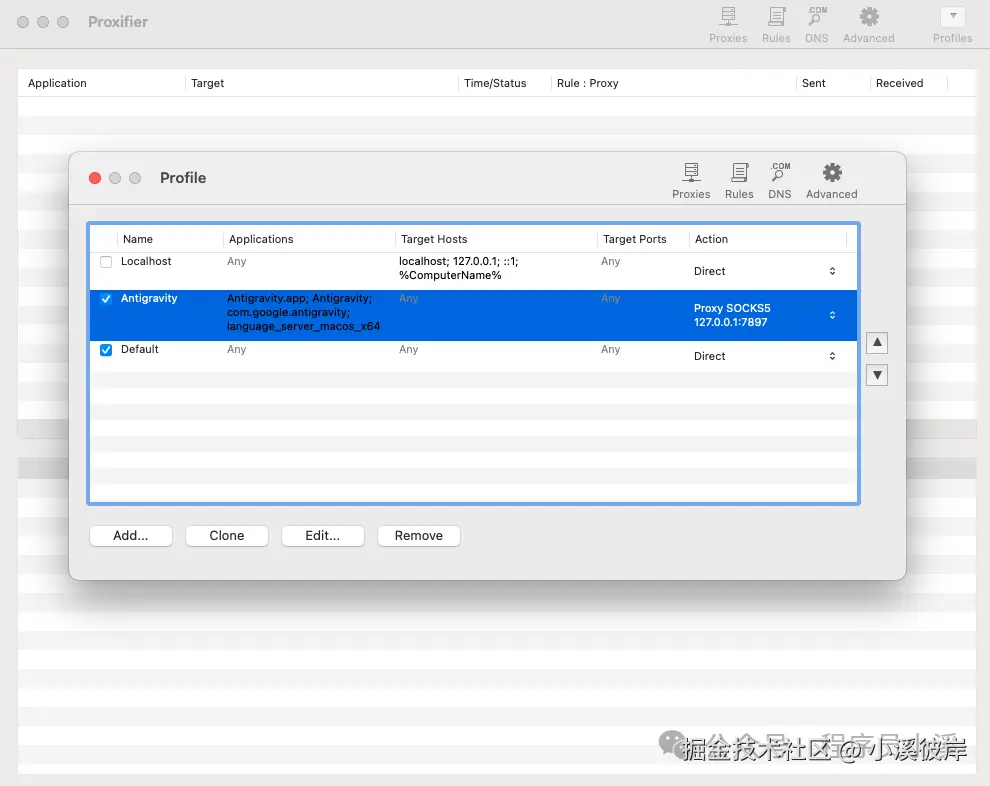This screenshot has width=990, height=786.
Task: Click Received column header in Proxifier window
Action: (x=899, y=83)
